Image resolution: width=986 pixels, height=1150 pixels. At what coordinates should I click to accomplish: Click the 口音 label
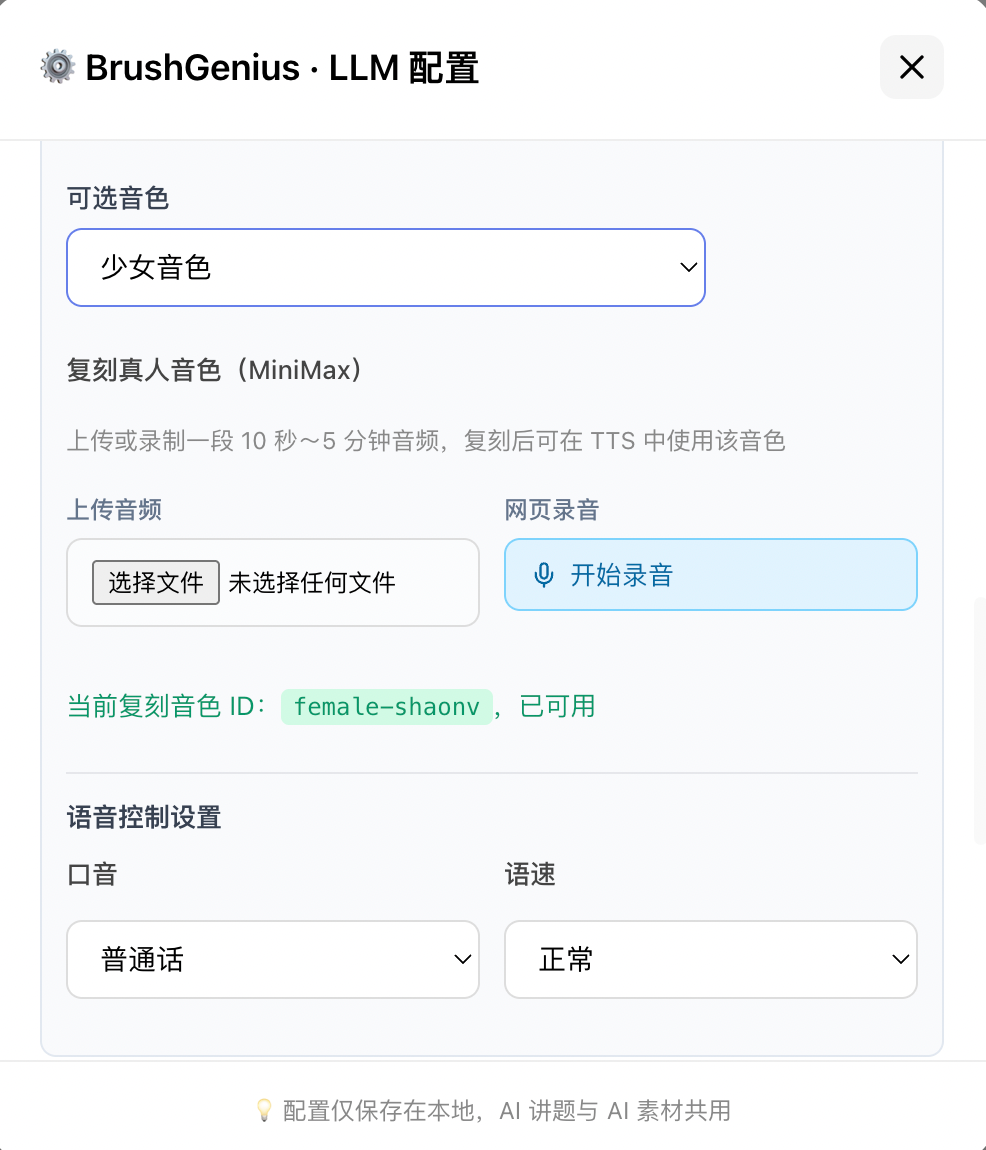pos(92,875)
